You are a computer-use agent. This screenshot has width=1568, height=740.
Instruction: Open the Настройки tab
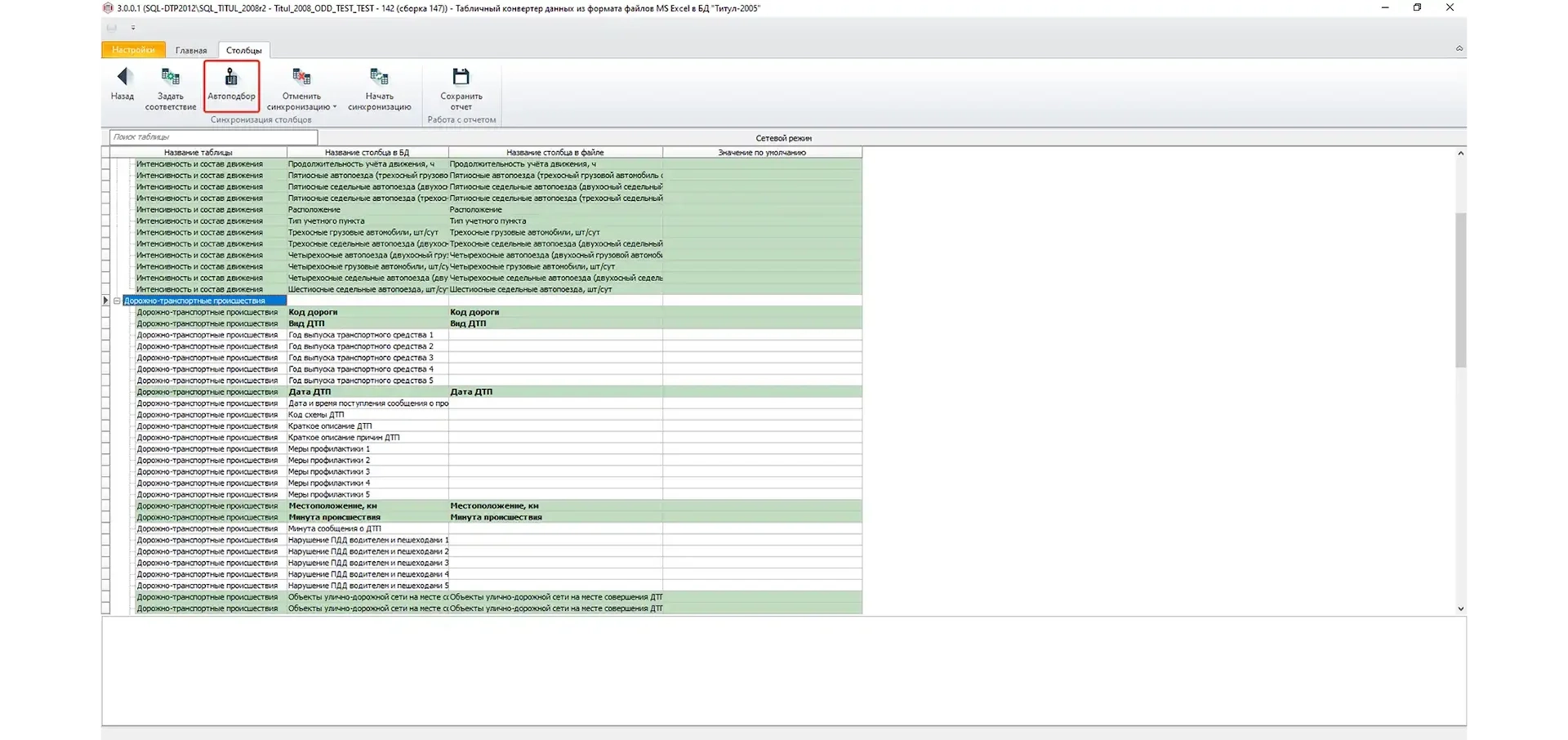[x=133, y=50]
